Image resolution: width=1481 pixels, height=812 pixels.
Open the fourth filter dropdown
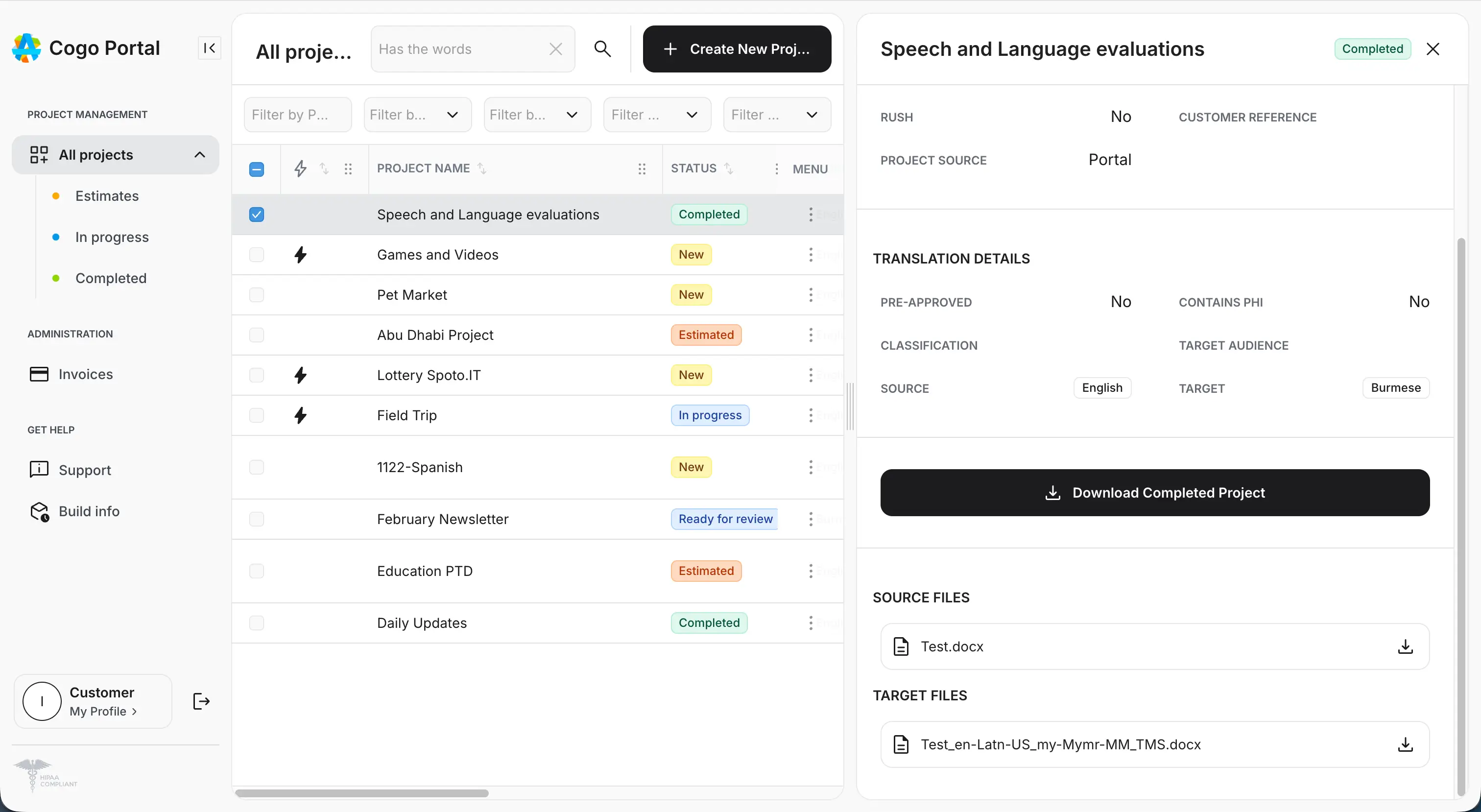click(657, 115)
